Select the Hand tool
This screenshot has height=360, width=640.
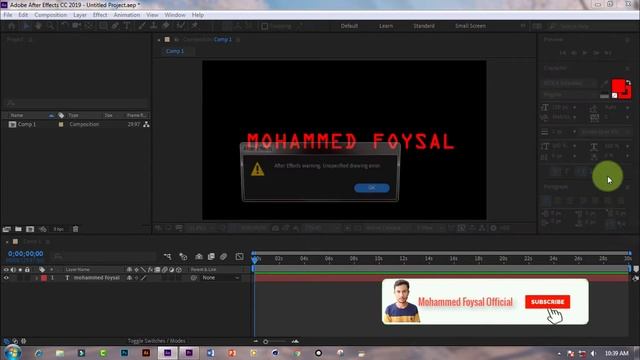pos(38,26)
